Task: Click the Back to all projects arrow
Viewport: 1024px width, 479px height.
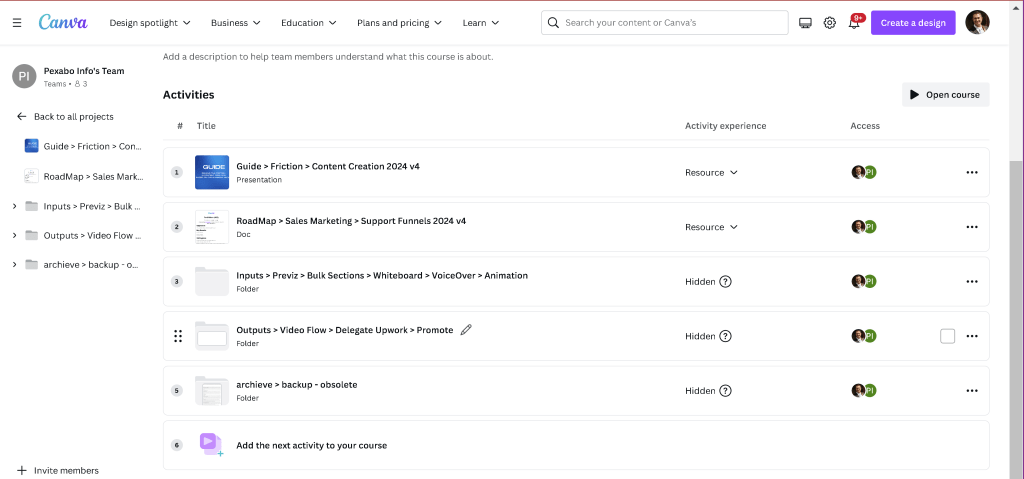Action: click(22, 116)
